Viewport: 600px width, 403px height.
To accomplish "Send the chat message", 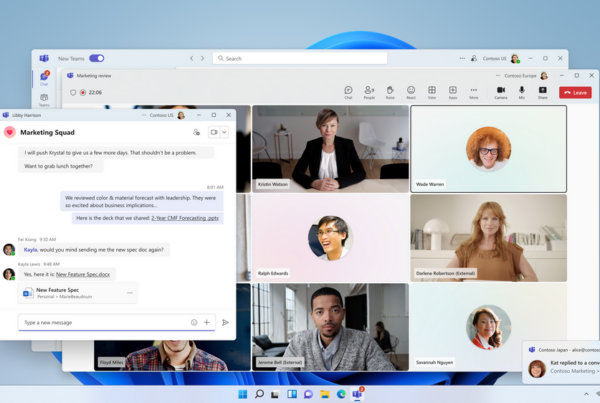I will pyautogui.click(x=226, y=323).
